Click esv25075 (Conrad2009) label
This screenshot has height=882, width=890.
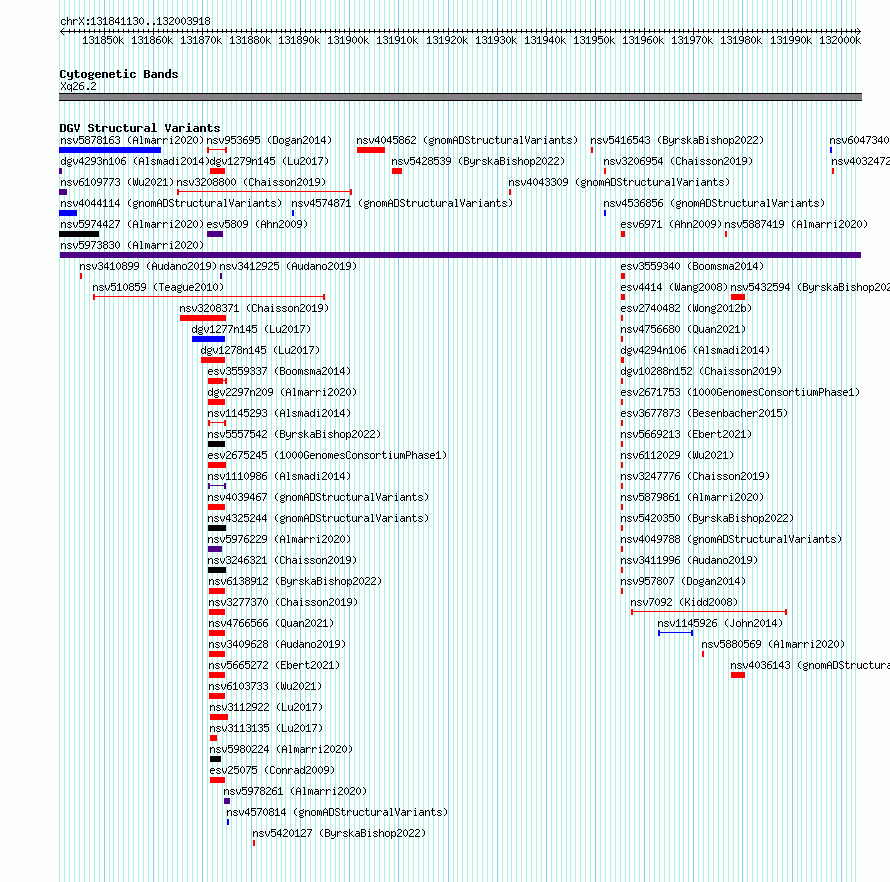pyautogui.click(x=272, y=770)
